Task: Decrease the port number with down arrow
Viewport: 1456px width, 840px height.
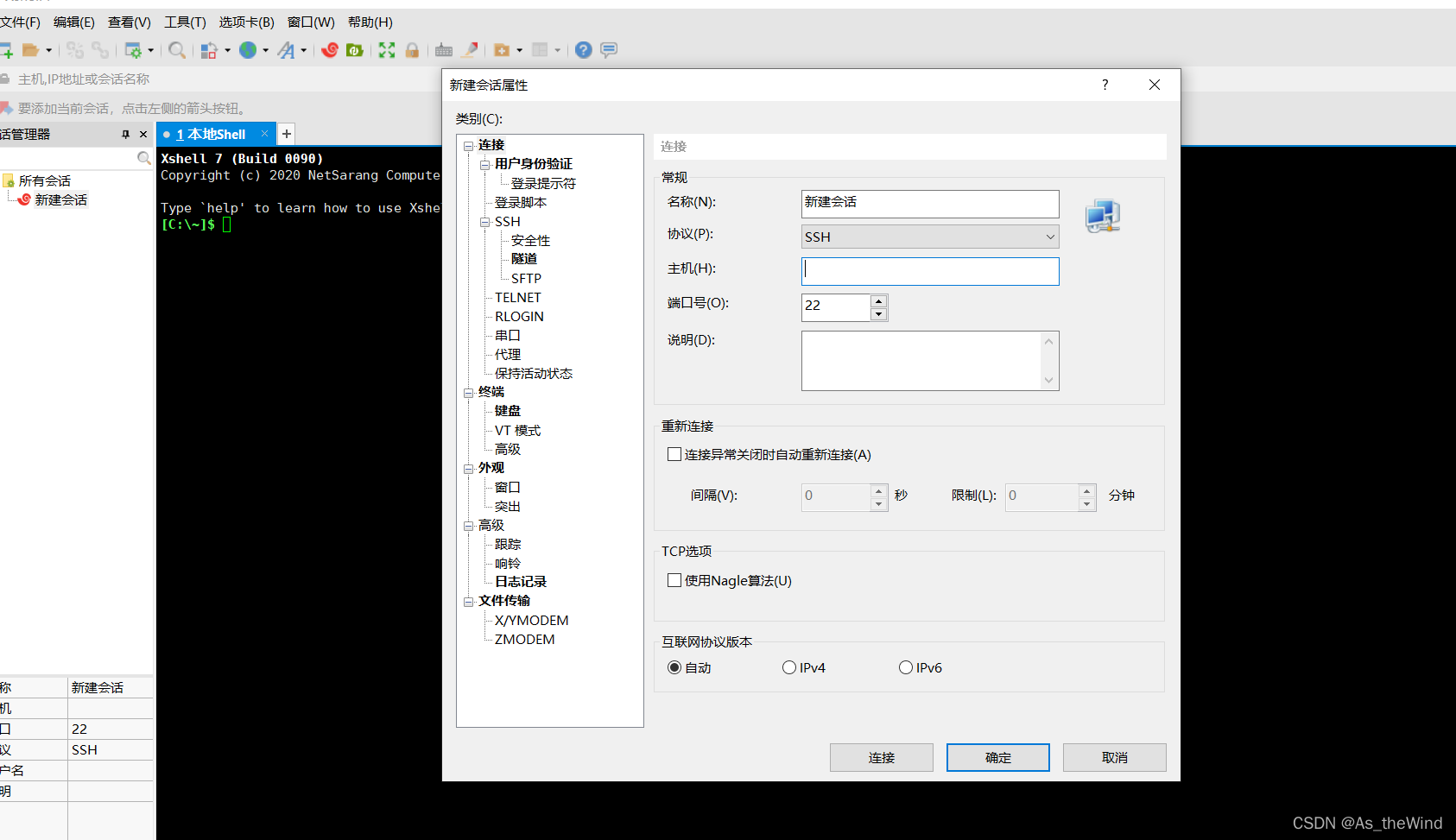Action: coord(879,314)
